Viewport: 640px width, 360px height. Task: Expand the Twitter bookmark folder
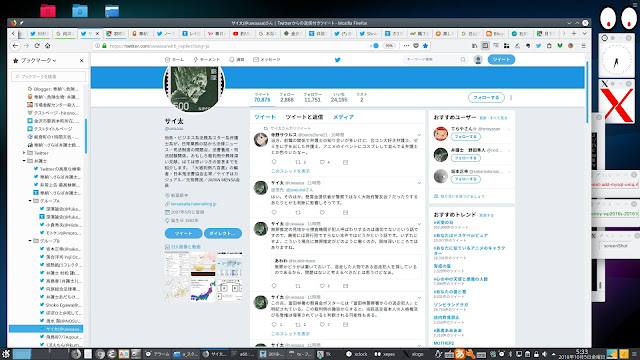[24, 153]
